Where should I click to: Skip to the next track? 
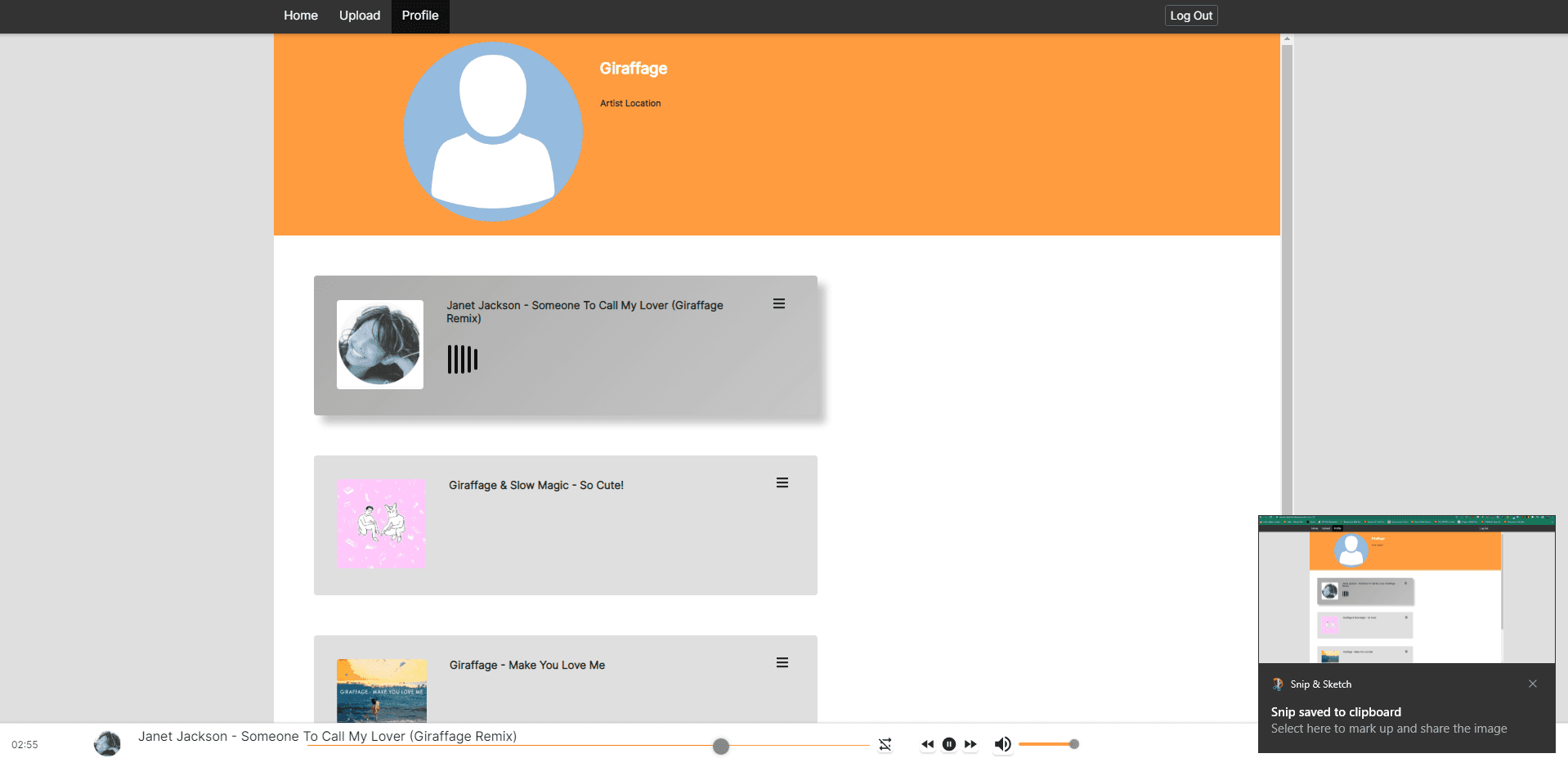click(970, 744)
